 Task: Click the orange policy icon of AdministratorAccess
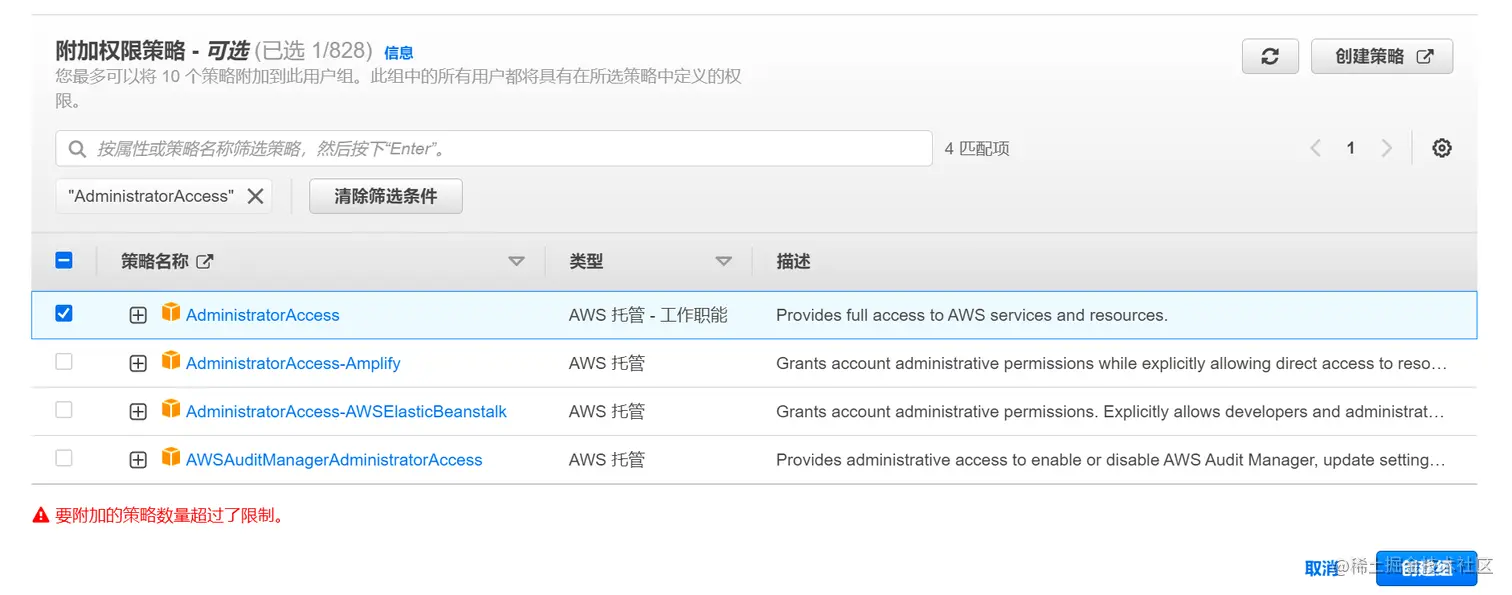tap(171, 313)
